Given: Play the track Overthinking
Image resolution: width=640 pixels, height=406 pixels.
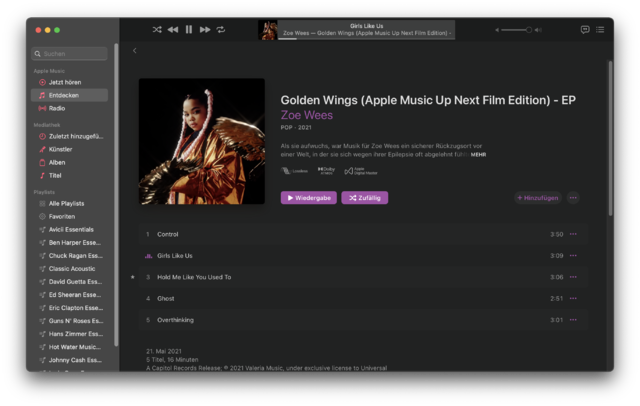Looking at the screenshot, I should click(x=363, y=320).
